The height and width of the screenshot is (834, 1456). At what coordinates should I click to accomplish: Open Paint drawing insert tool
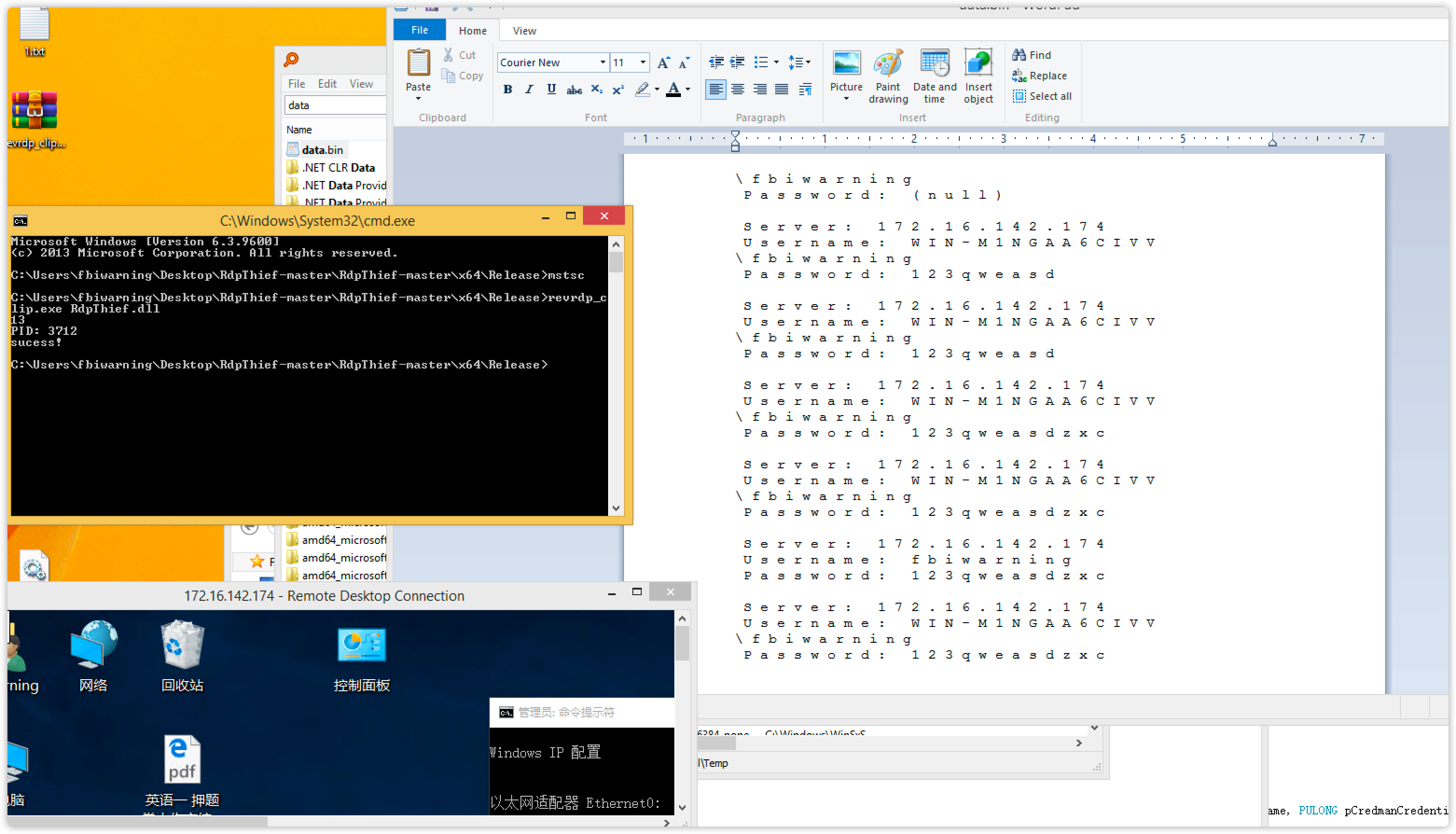point(887,63)
